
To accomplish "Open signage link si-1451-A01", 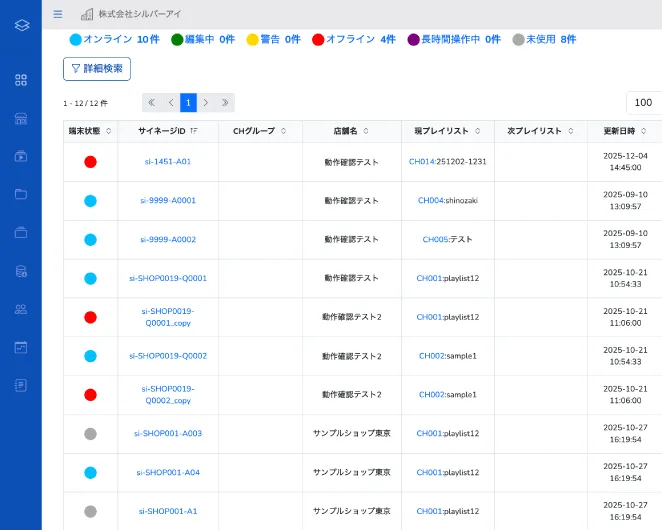I will coord(168,161).
